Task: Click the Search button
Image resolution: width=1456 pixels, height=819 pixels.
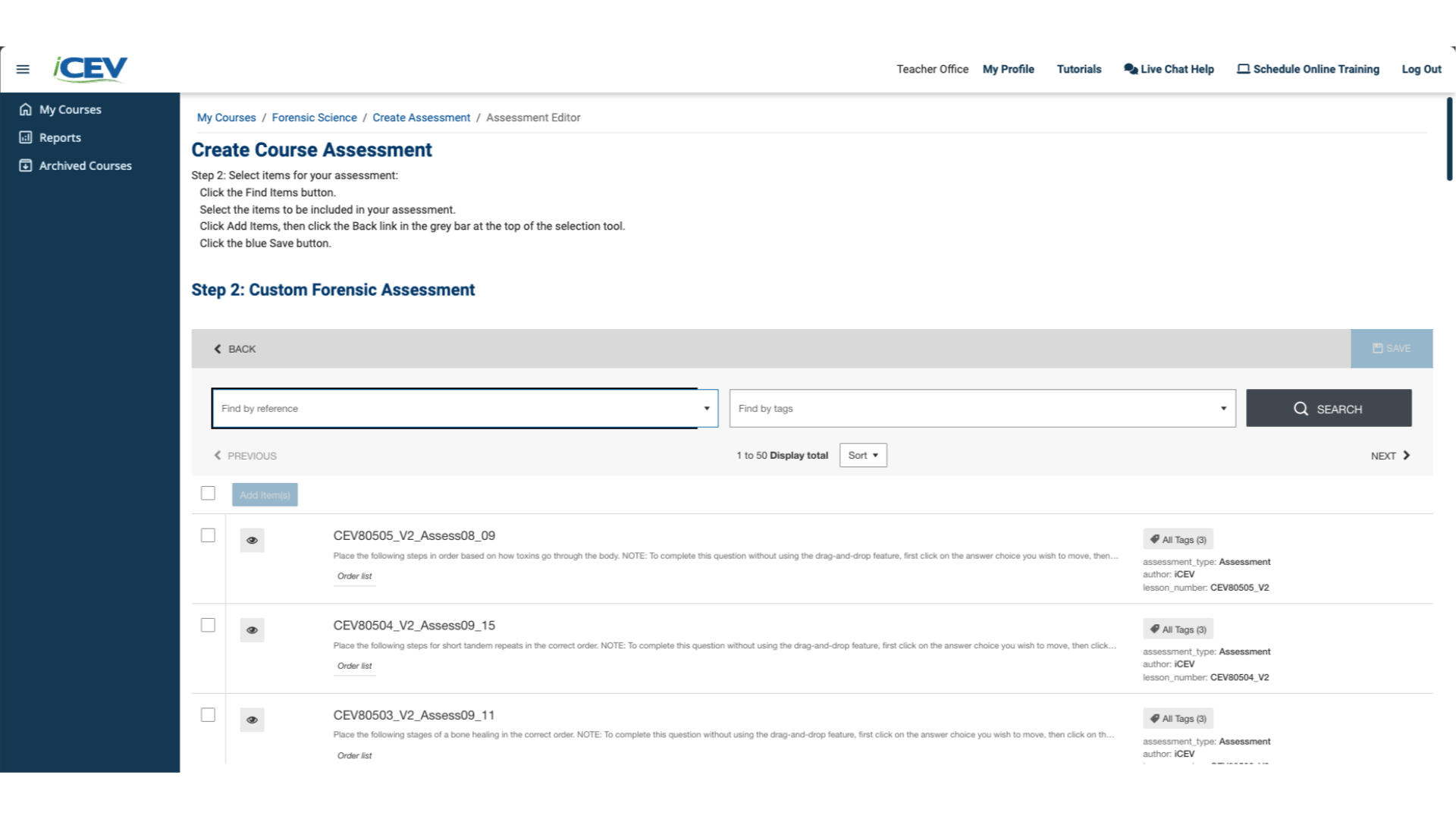Action: tap(1329, 409)
